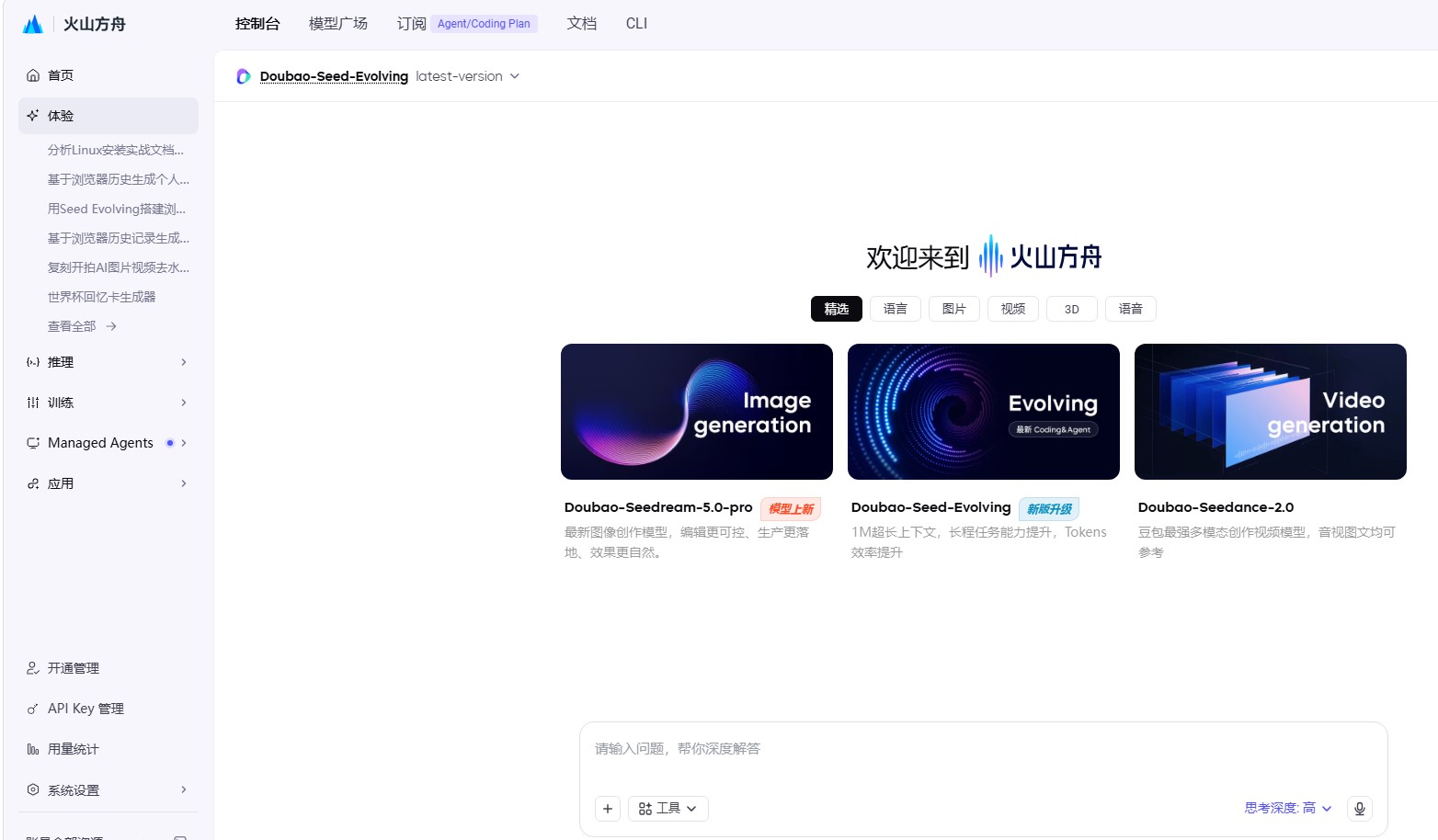Screen dimensions: 1438x840
Task: Open the 控制台 top menu
Action: (257, 24)
